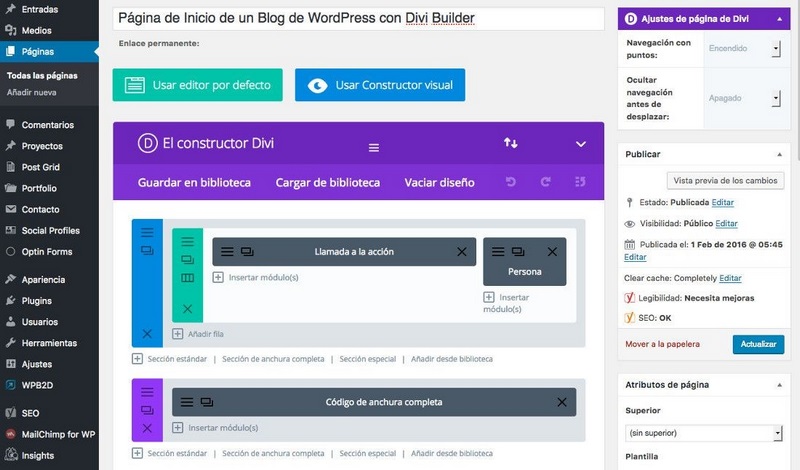800x470 pixels.
Task: Click the up-down arrows portability icon
Action: [510, 143]
